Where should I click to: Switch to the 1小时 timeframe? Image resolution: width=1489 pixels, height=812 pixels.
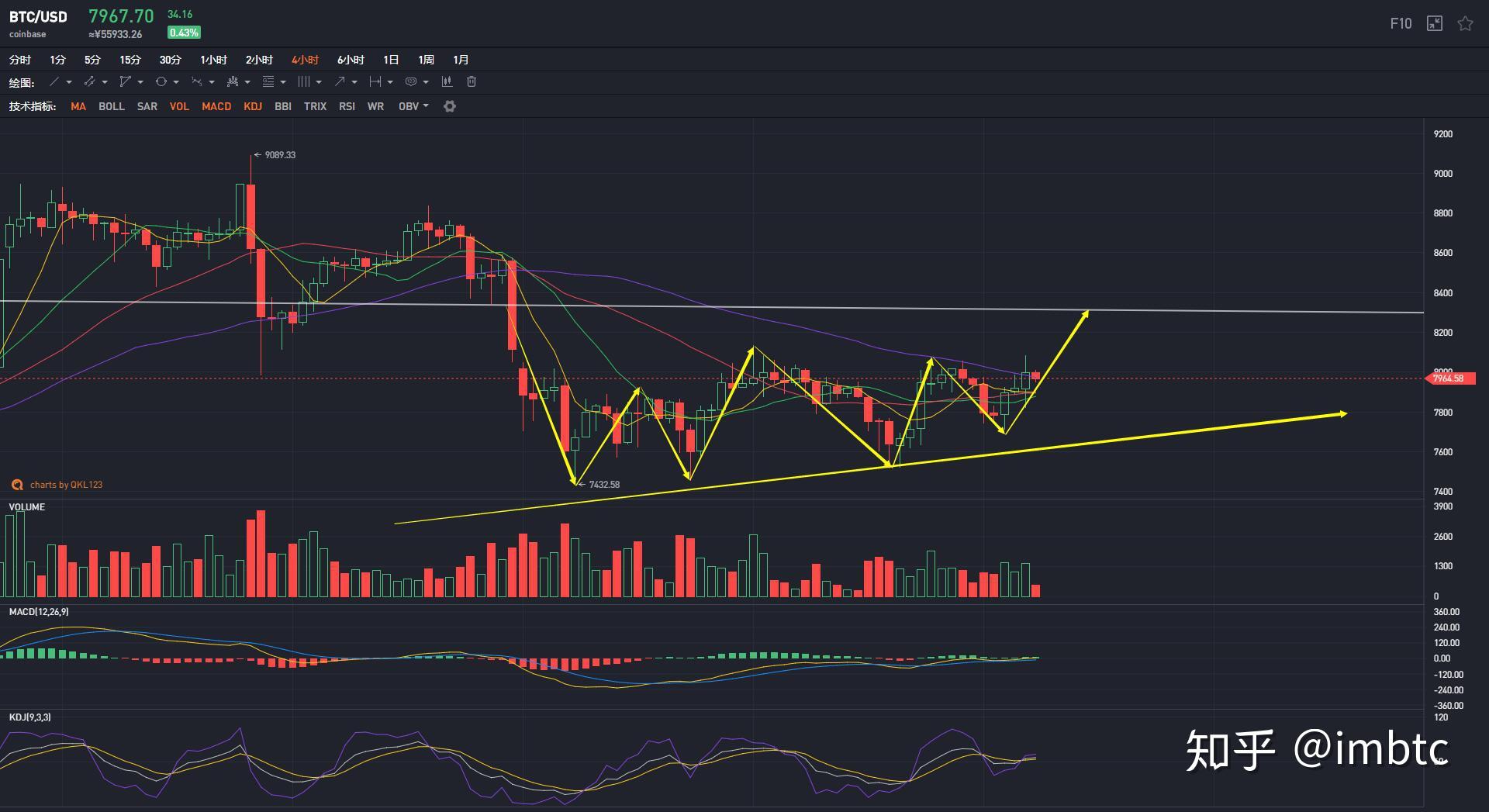(x=213, y=60)
